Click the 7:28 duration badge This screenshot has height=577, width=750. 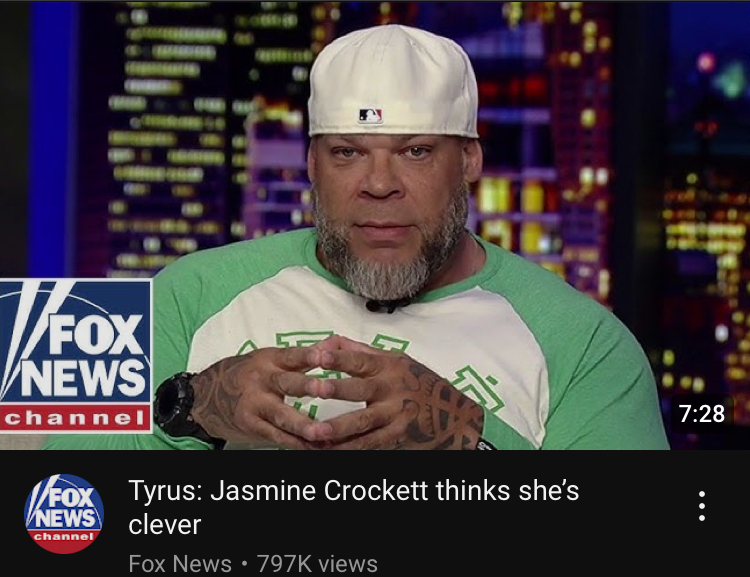[702, 413]
